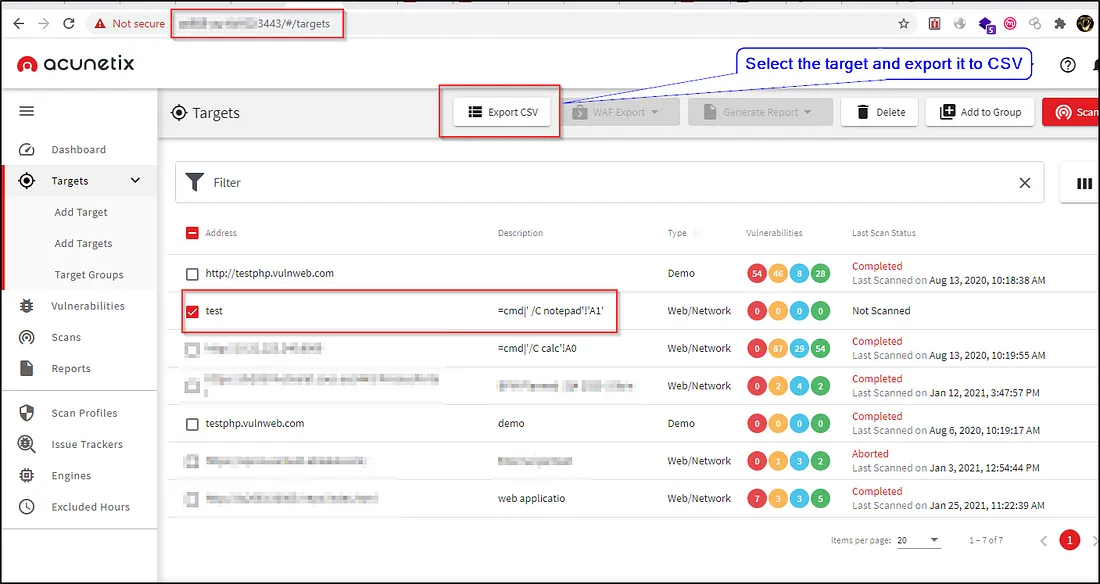
Task: Sort by the Description column header
Action: click(521, 233)
